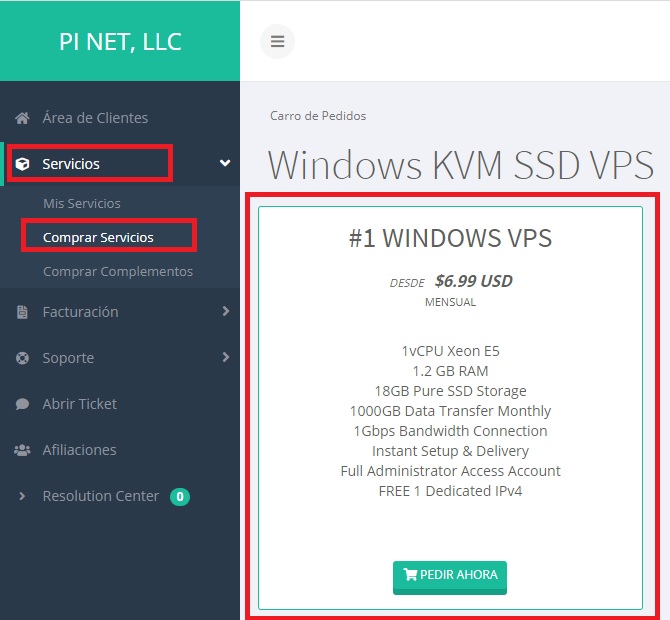Click the speech bubble icon for Abrir Ticket
The image size is (670, 620).
pos(22,404)
